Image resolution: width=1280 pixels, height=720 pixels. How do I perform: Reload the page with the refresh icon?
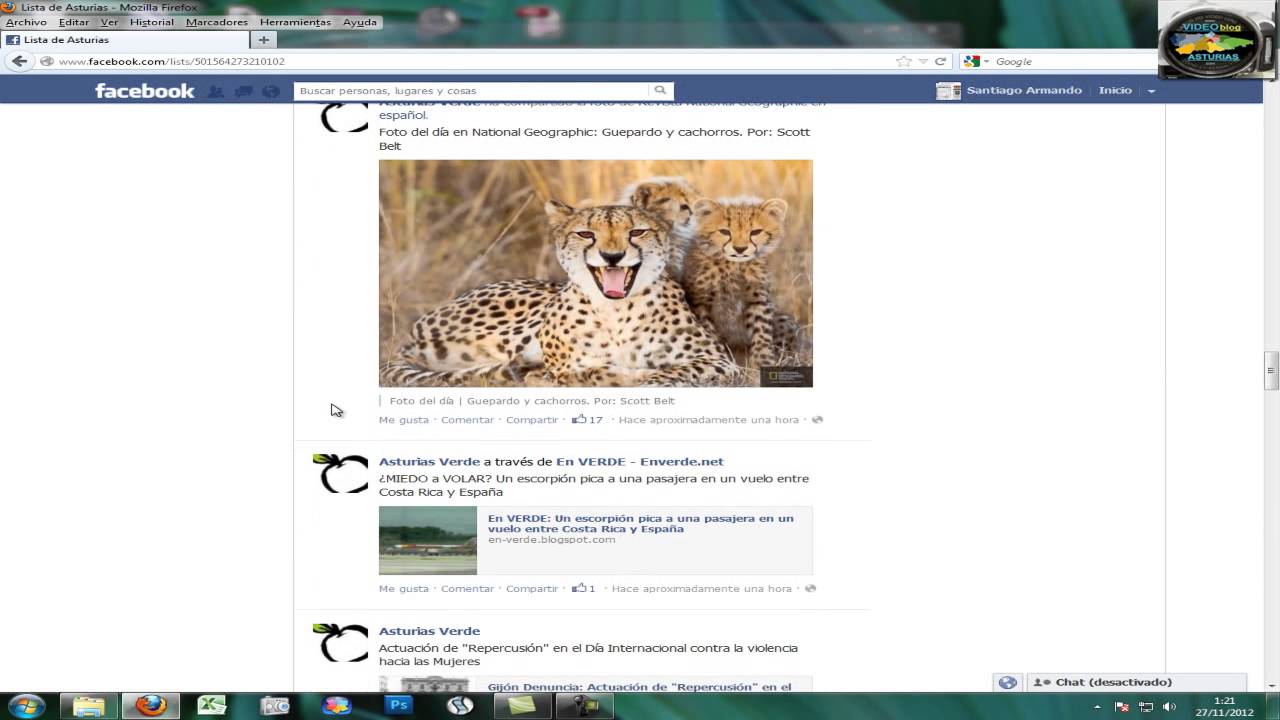click(940, 61)
